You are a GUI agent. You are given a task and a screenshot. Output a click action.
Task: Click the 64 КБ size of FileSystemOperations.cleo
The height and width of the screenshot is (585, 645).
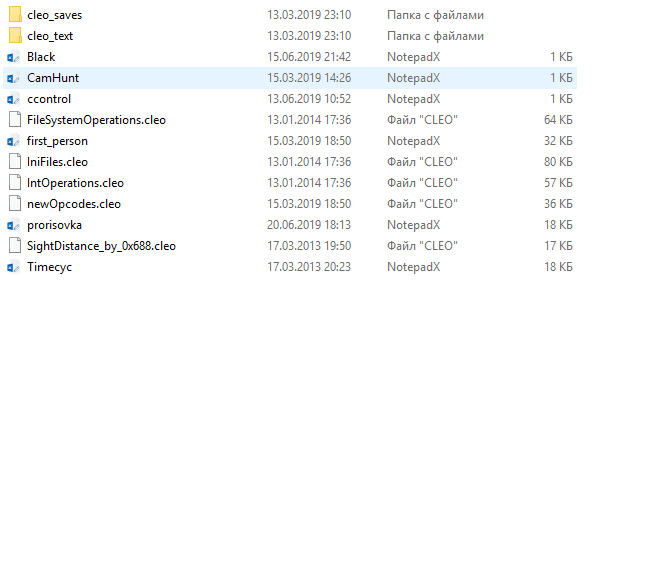coord(557,120)
